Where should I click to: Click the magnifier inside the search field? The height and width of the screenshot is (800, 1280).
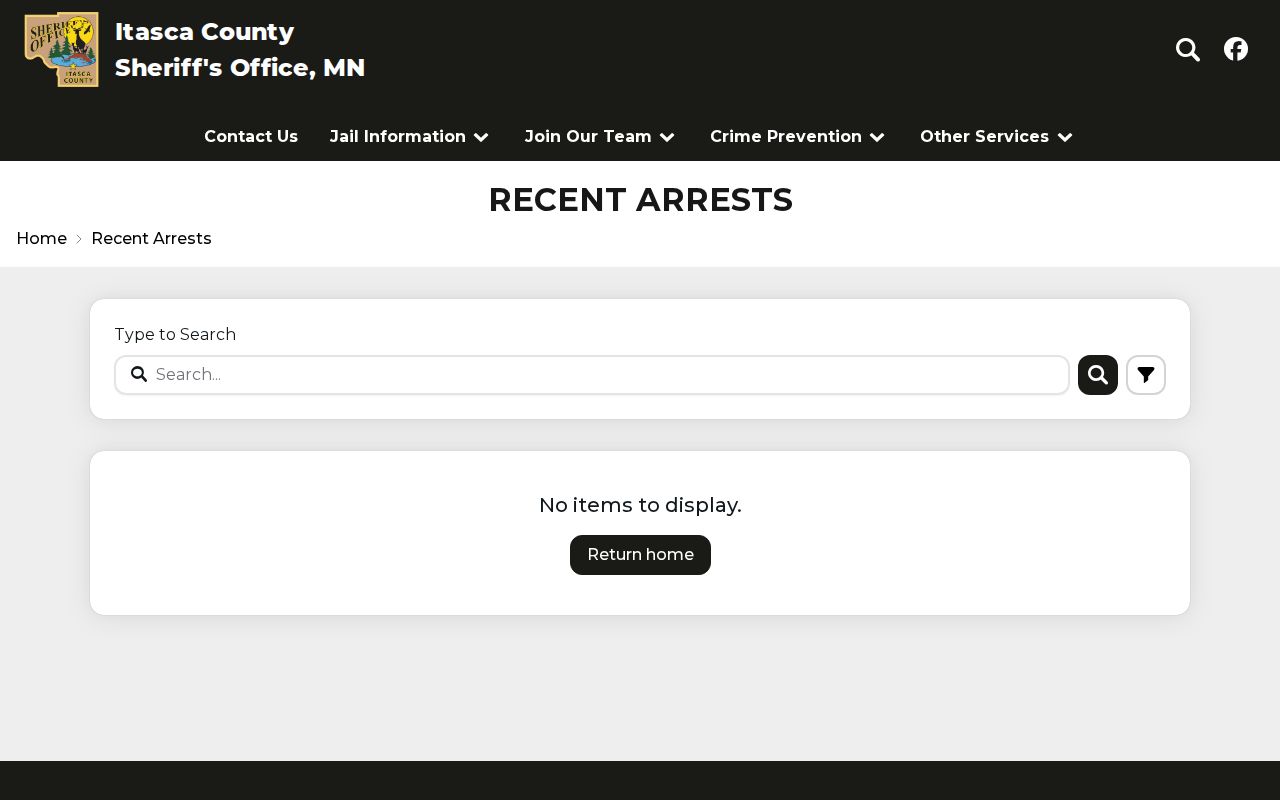coord(139,374)
